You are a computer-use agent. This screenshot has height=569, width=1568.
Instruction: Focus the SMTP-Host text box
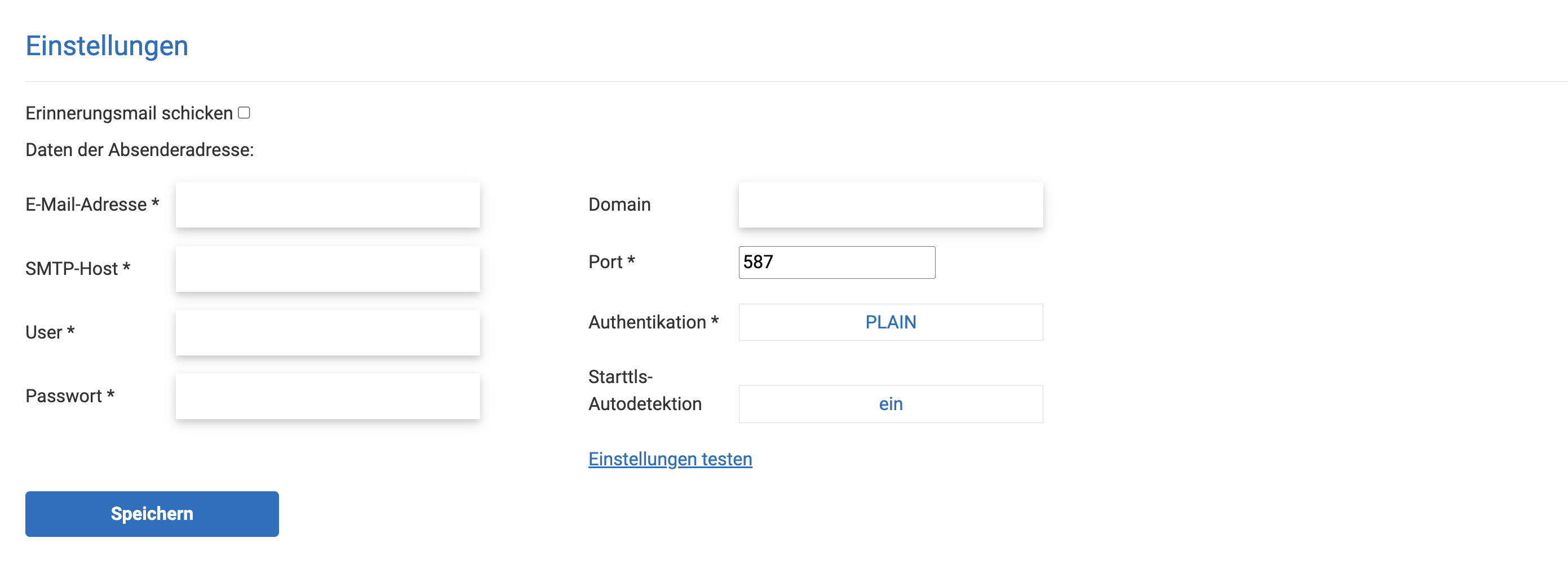(x=327, y=268)
